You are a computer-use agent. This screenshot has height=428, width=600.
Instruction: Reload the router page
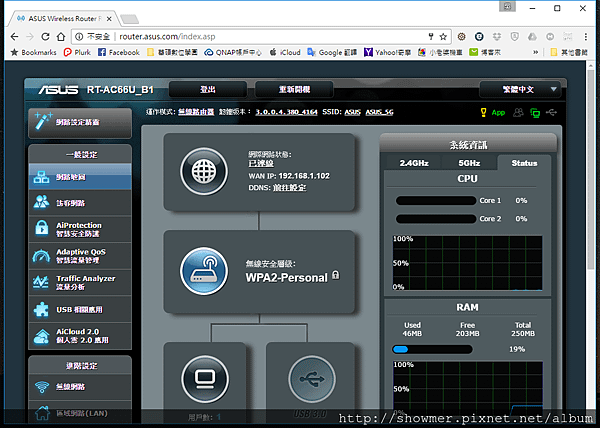click(x=45, y=37)
